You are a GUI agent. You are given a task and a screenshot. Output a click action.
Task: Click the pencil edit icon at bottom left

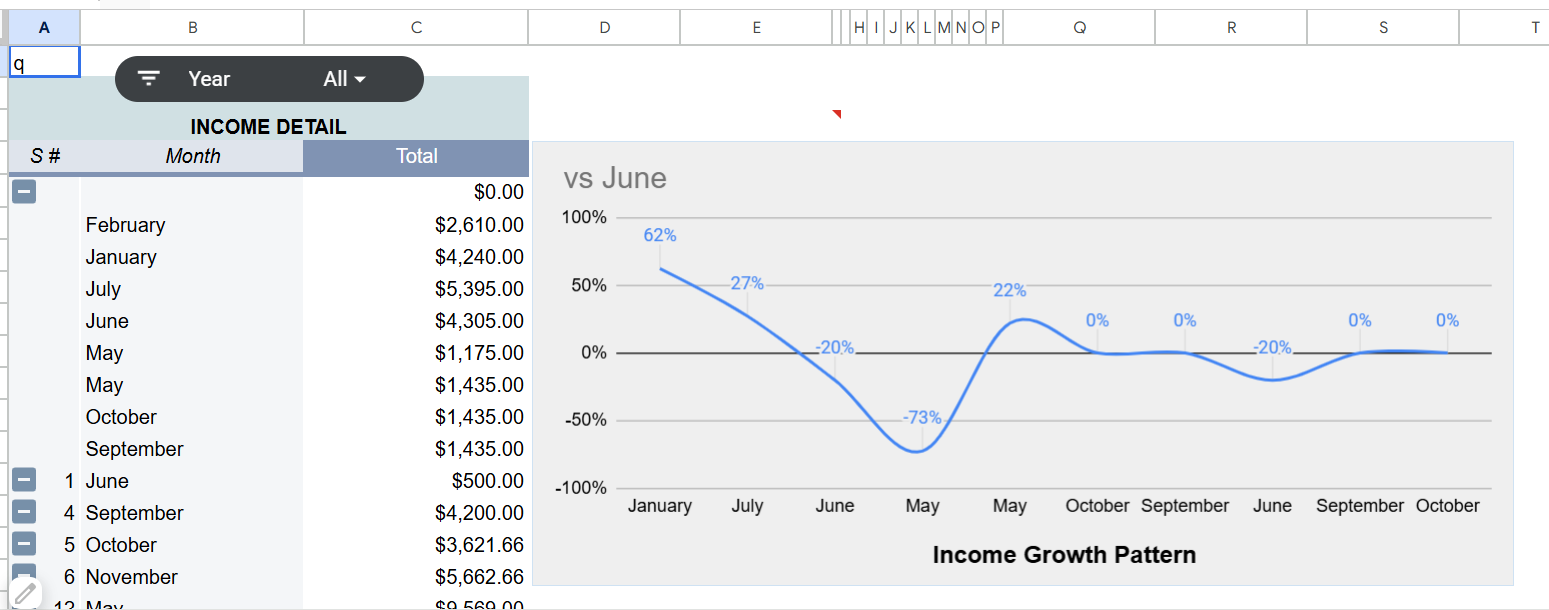[25, 594]
